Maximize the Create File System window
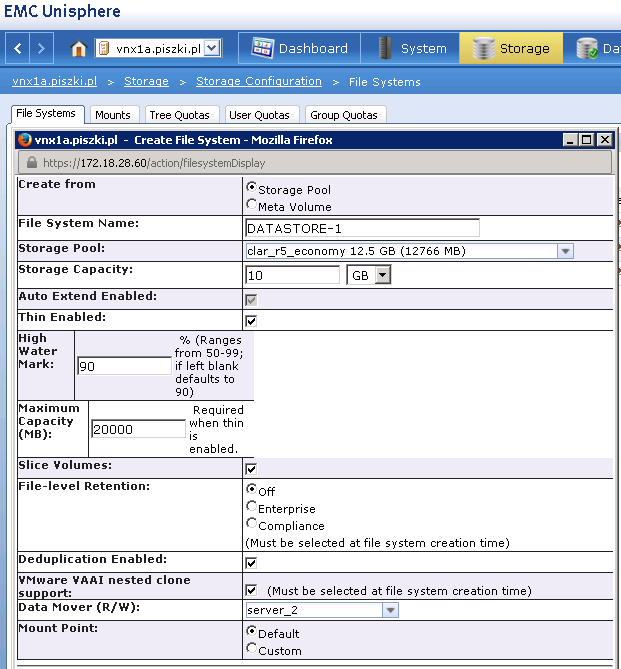The width and height of the screenshot is (621, 669). tap(587, 140)
